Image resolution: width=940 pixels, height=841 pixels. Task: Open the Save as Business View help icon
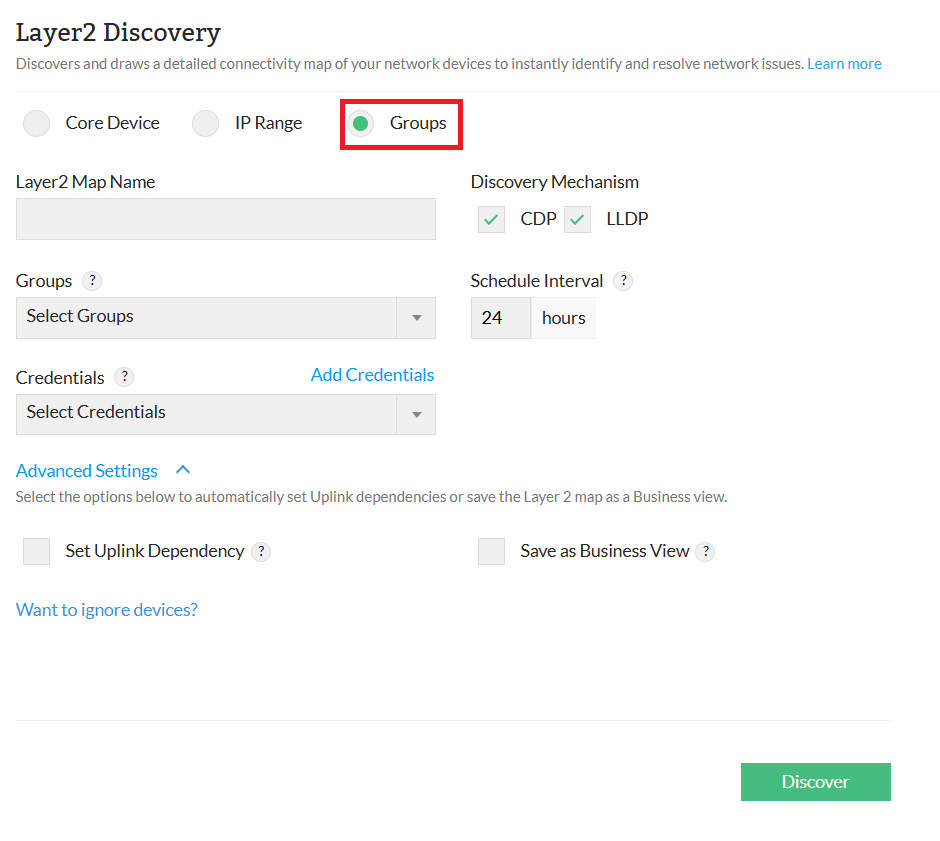[x=705, y=551]
